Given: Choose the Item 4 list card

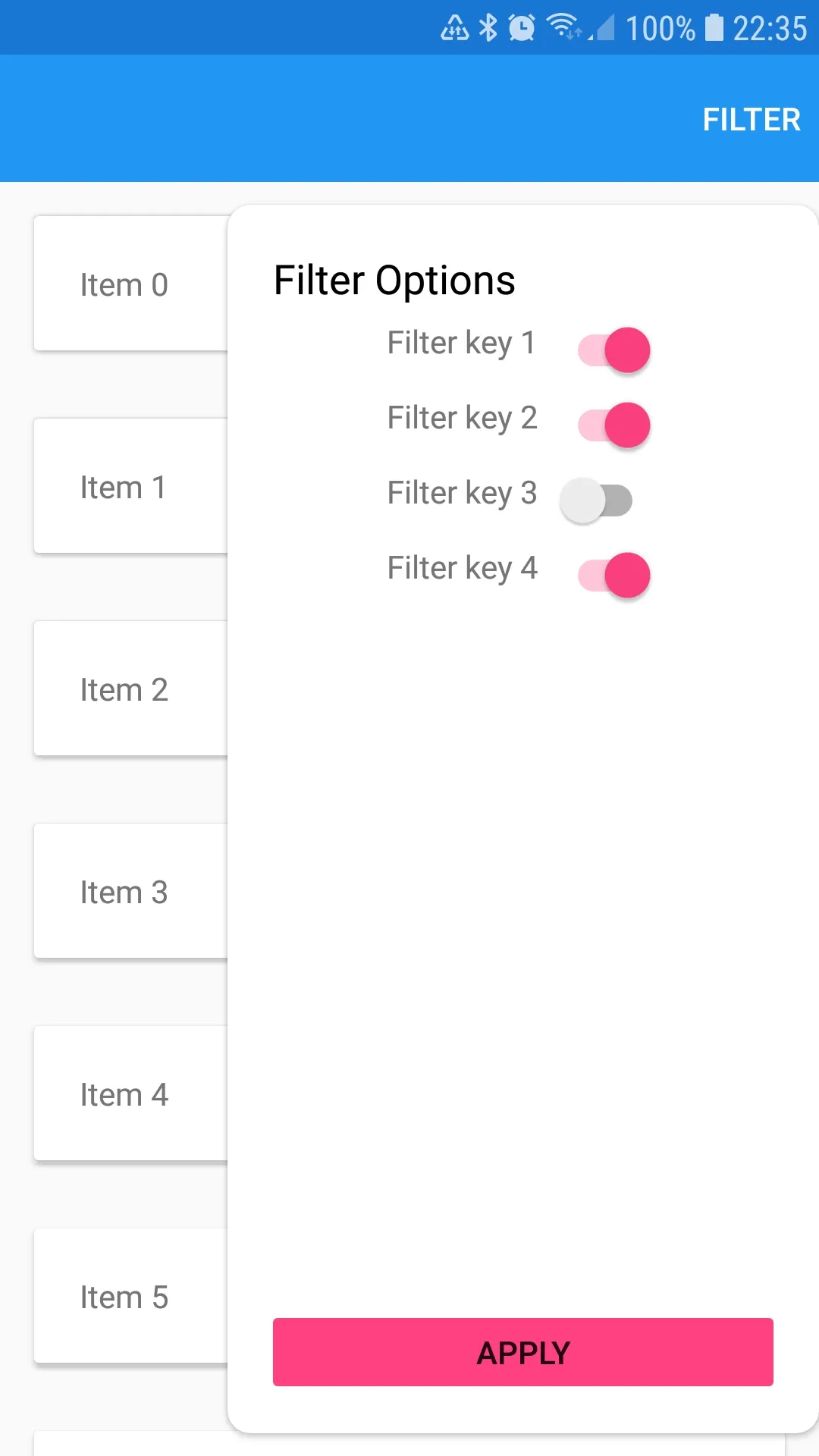Looking at the screenshot, I should (x=130, y=1094).
